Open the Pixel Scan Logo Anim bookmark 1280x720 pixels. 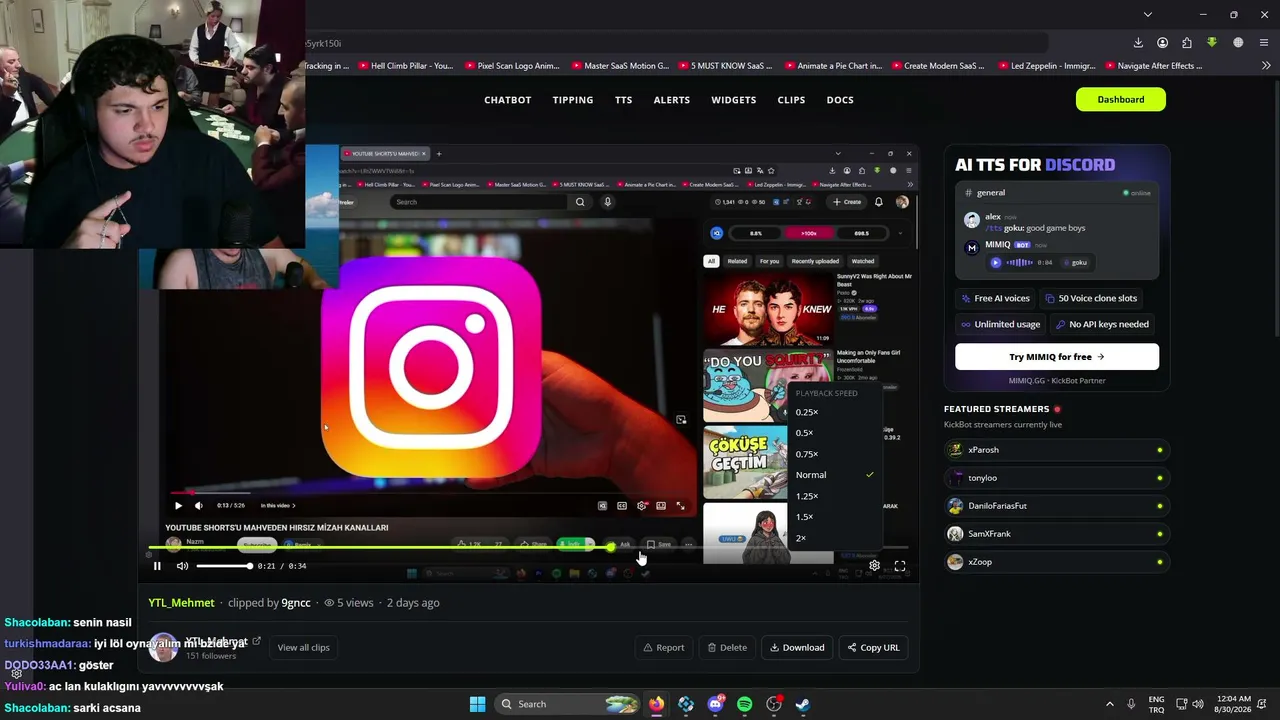point(512,66)
